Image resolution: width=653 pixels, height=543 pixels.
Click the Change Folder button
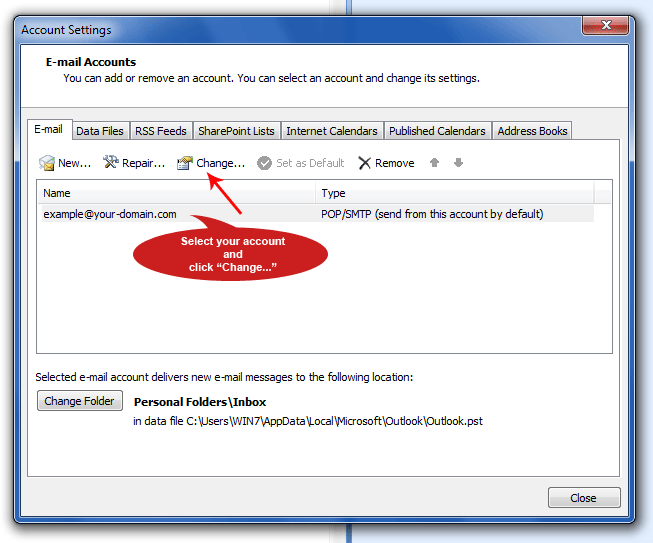point(80,401)
